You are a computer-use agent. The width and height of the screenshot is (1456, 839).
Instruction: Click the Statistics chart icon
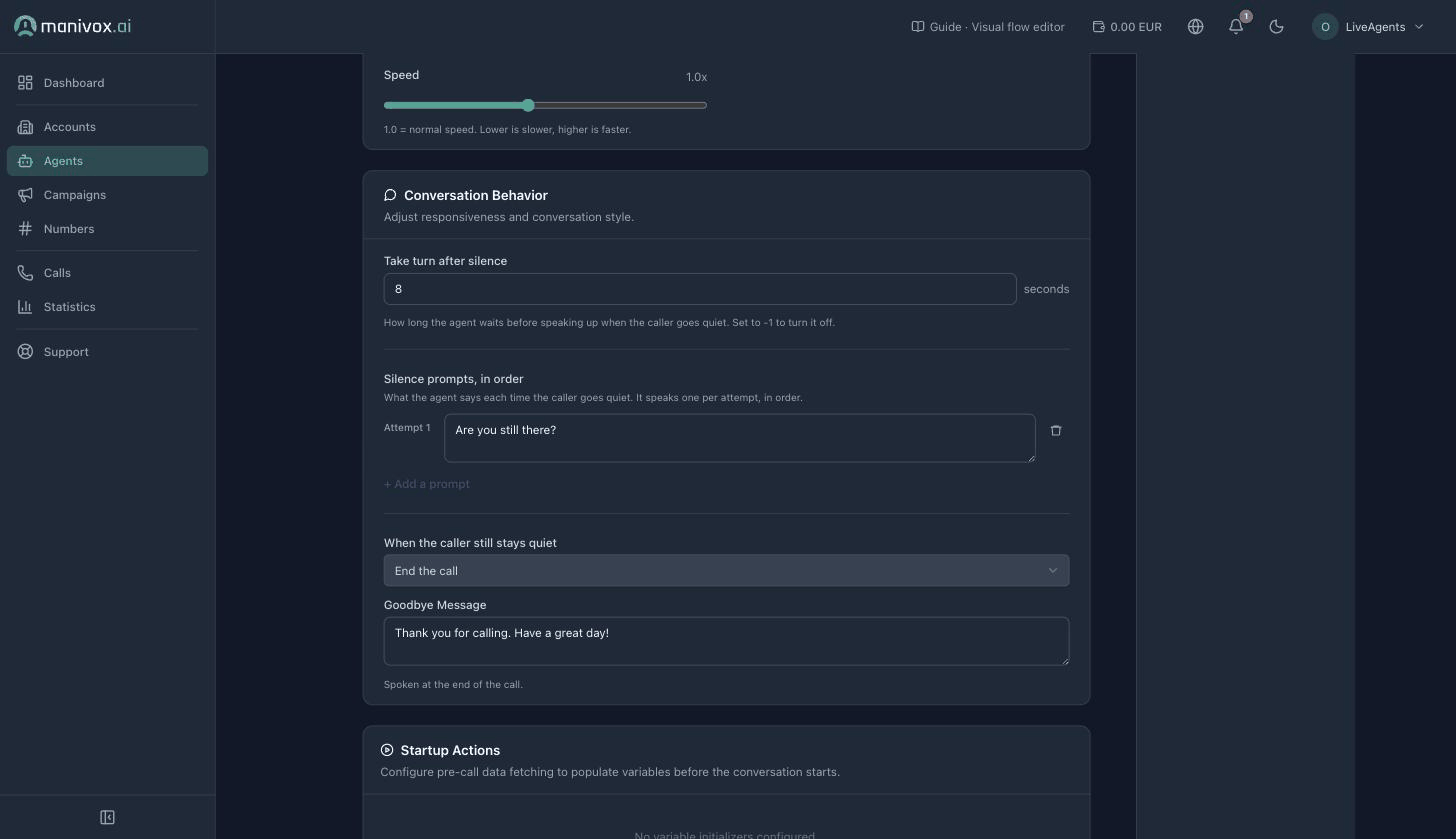click(x=25, y=307)
